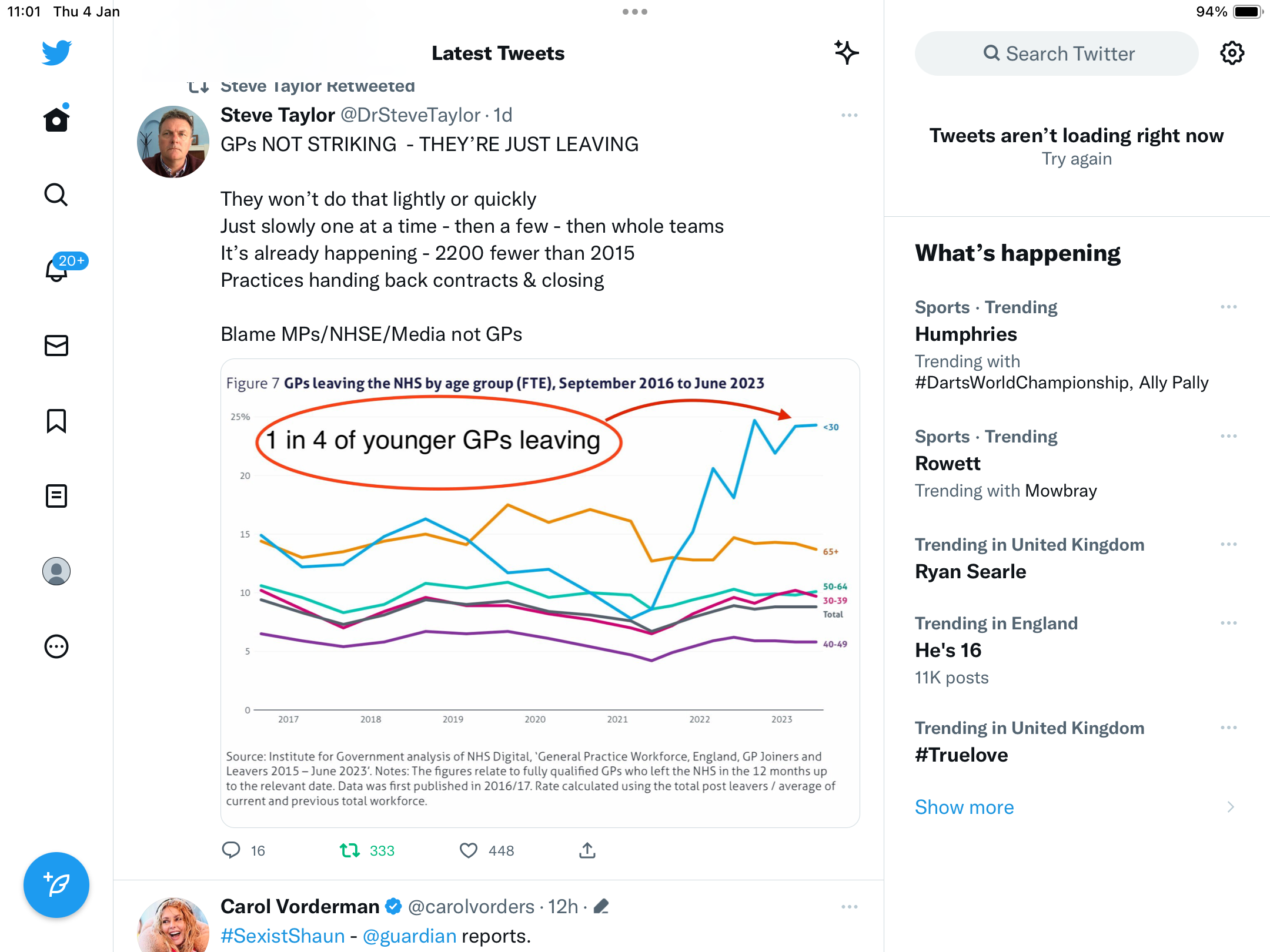Click Try again to reload tweets

point(1077,159)
